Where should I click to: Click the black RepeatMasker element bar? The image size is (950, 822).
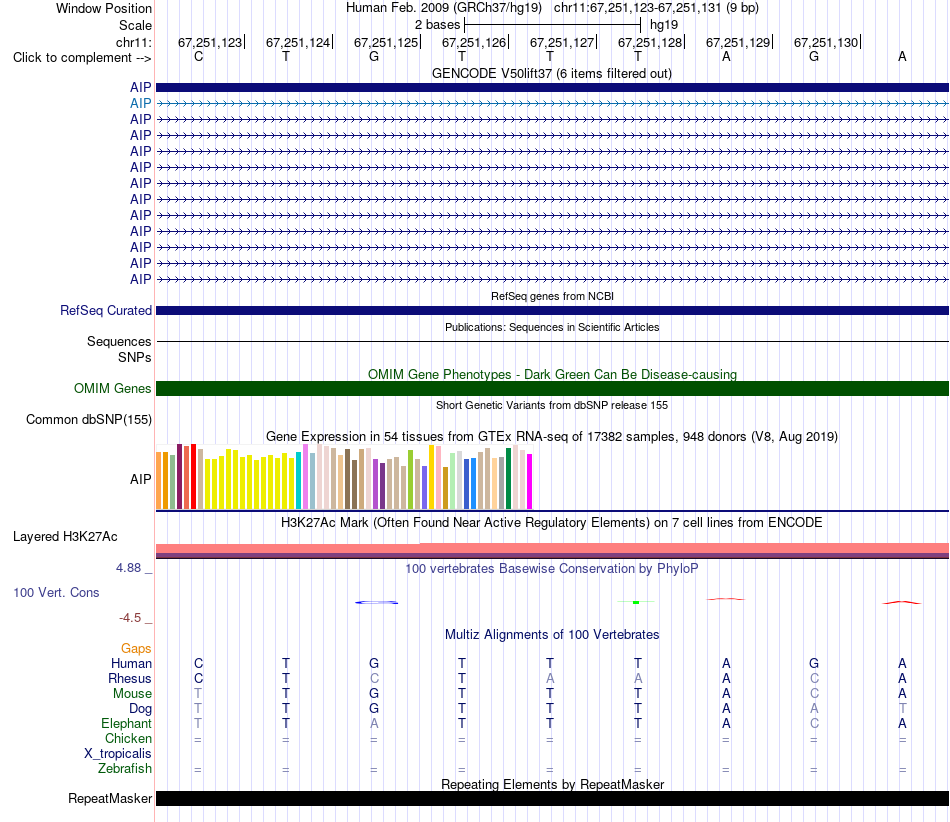[552, 798]
